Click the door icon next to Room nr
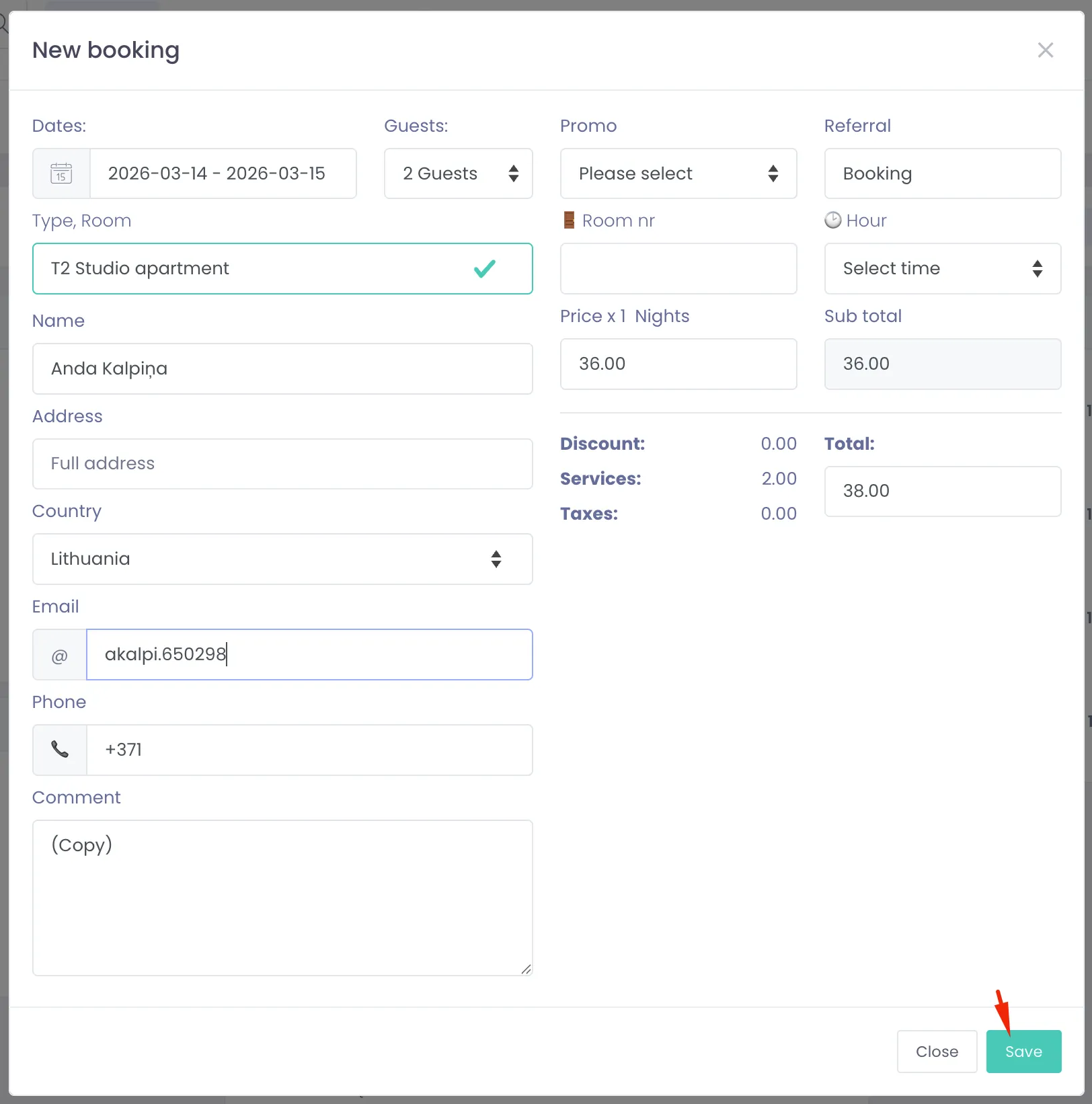 pyautogui.click(x=569, y=220)
